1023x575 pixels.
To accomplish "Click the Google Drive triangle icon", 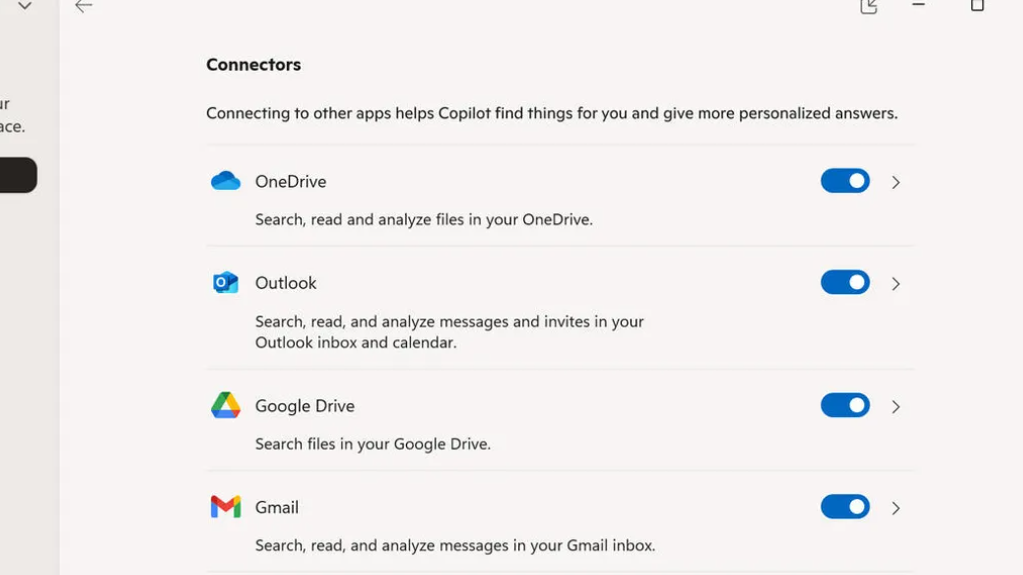I will 226,406.
